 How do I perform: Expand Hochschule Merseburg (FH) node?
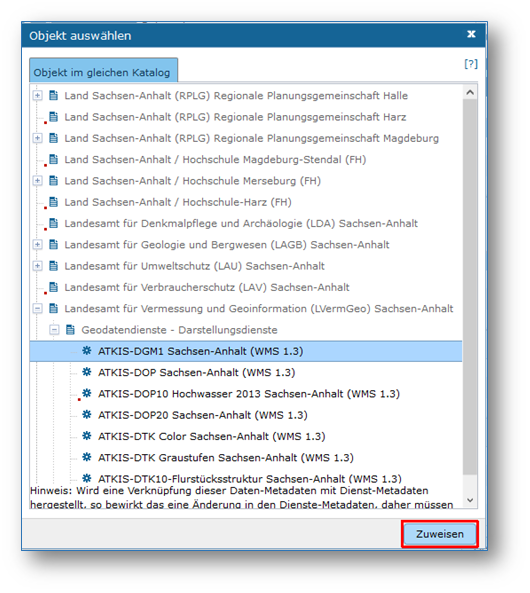(37, 180)
